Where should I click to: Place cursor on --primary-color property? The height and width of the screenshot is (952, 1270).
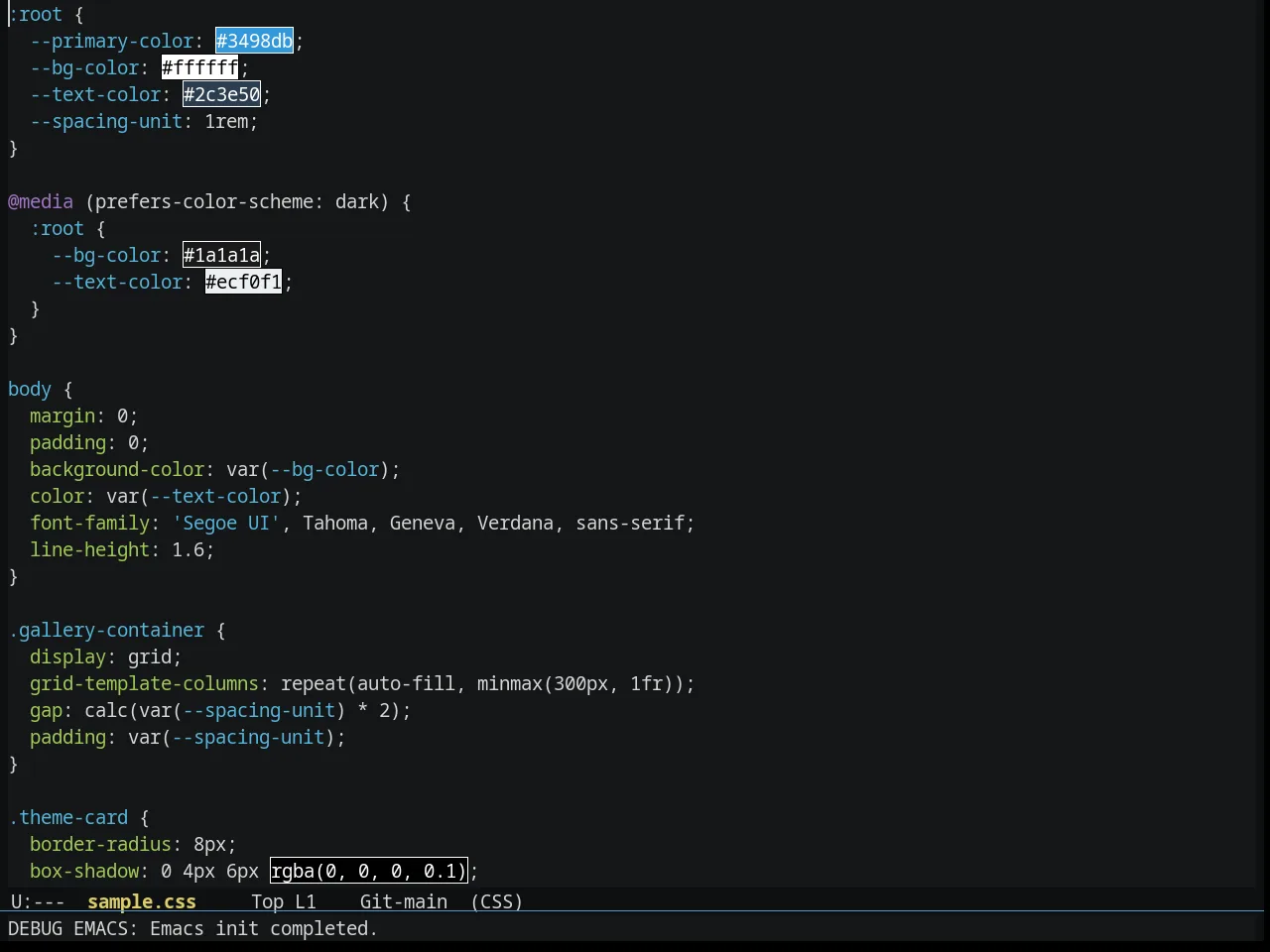tap(111, 41)
